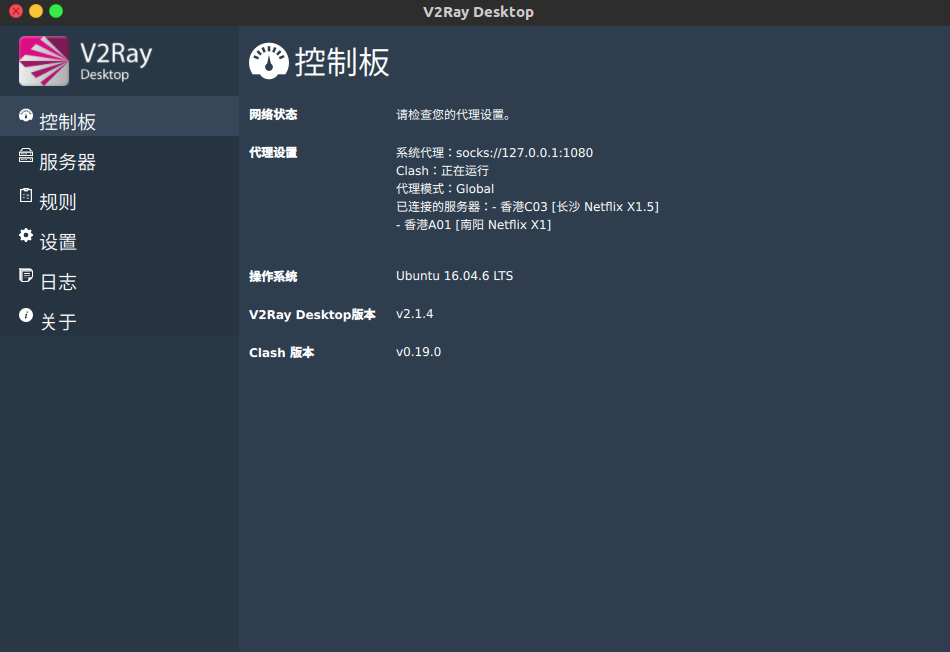Viewport: 950px width, 652px height.
Task: Click the 代理模式：Global line
Action: point(445,189)
